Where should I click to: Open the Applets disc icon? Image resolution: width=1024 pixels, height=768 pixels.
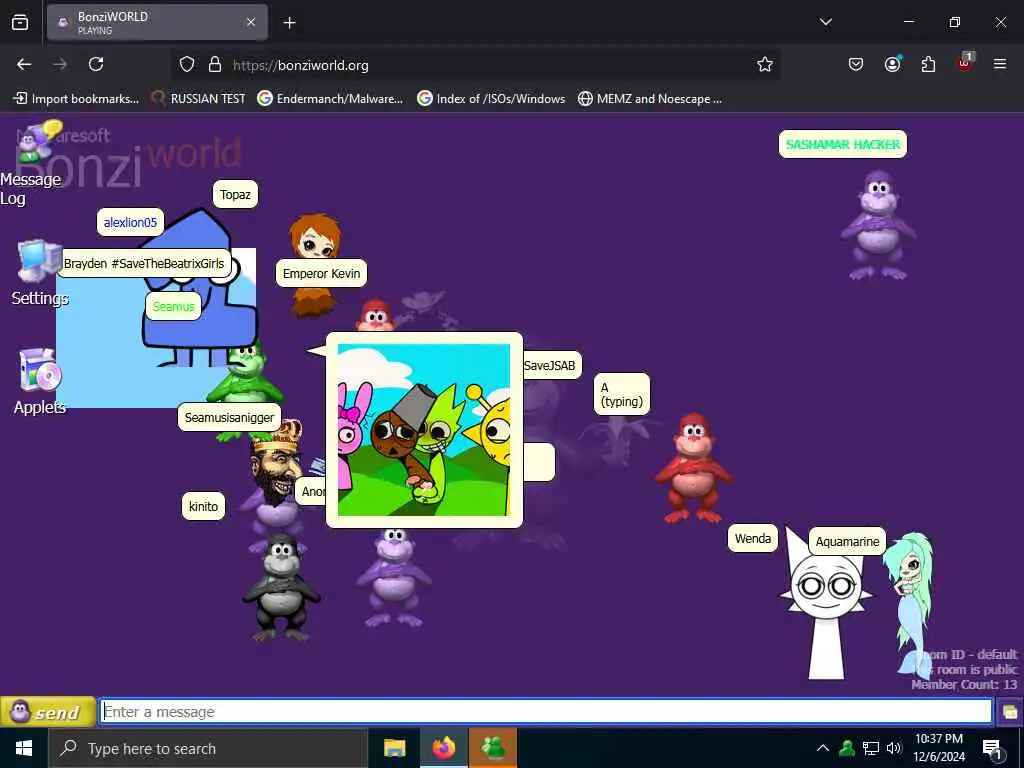pos(39,371)
